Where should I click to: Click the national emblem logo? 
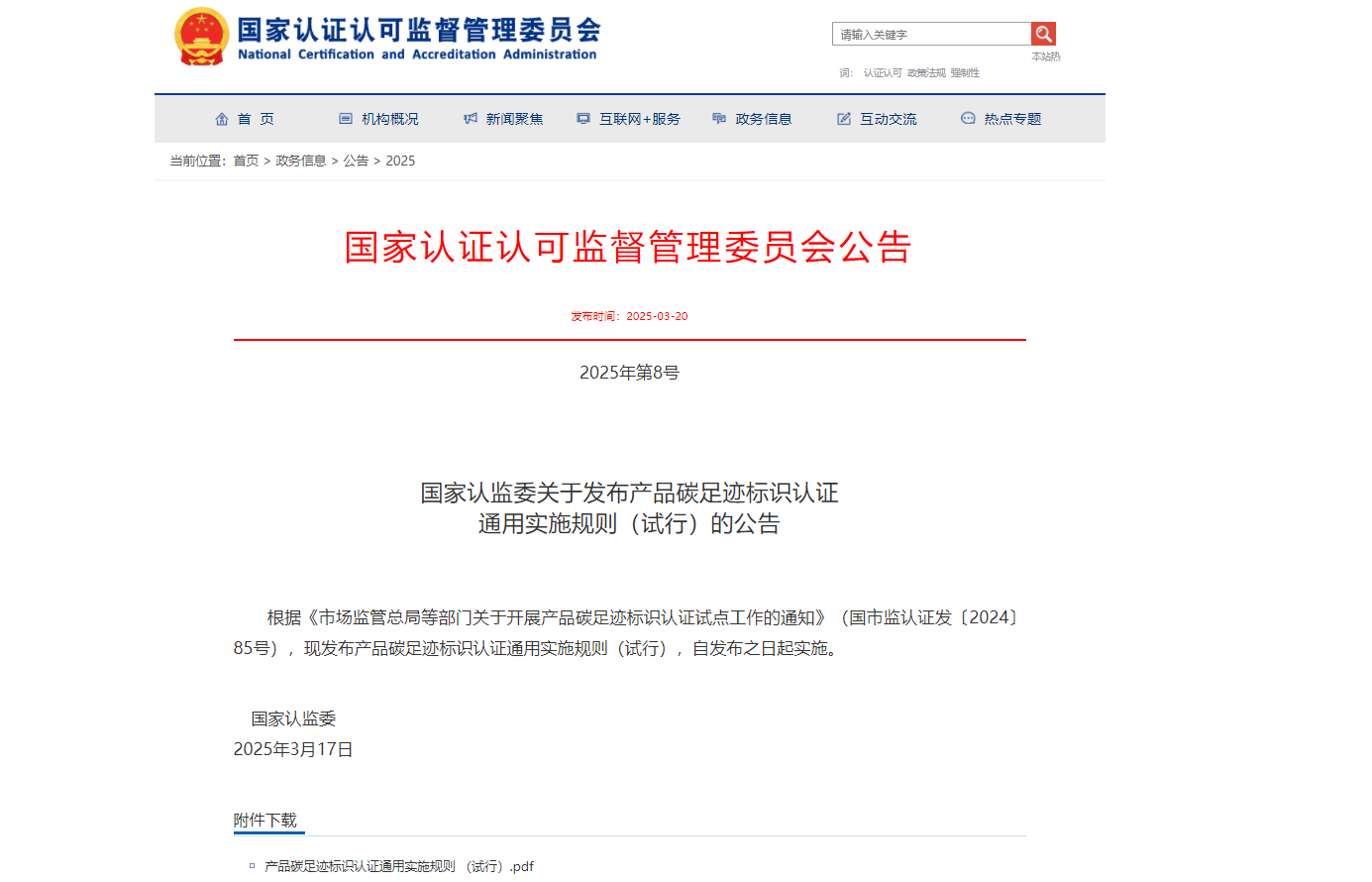click(x=201, y=37)
